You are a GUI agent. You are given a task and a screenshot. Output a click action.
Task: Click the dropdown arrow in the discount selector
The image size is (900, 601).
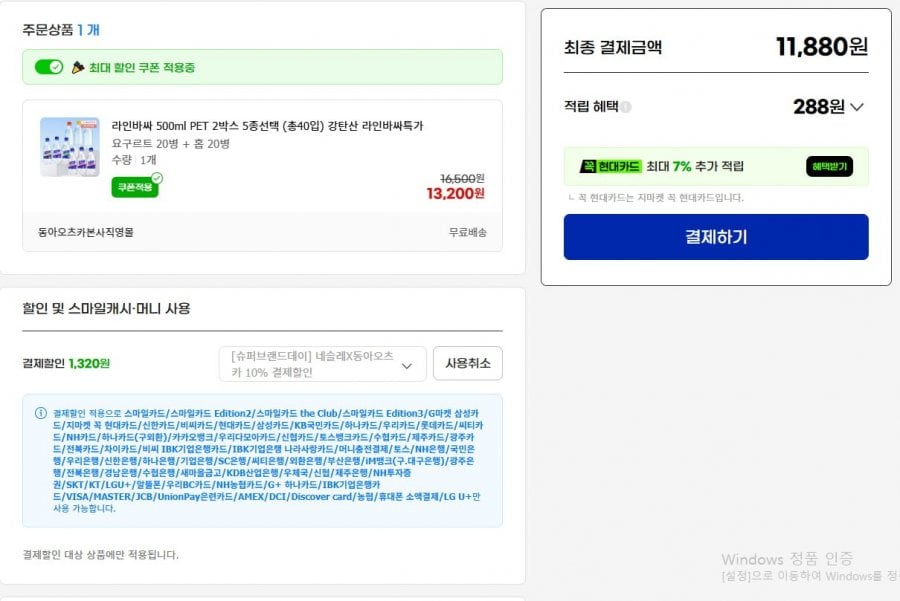(407, 366)
